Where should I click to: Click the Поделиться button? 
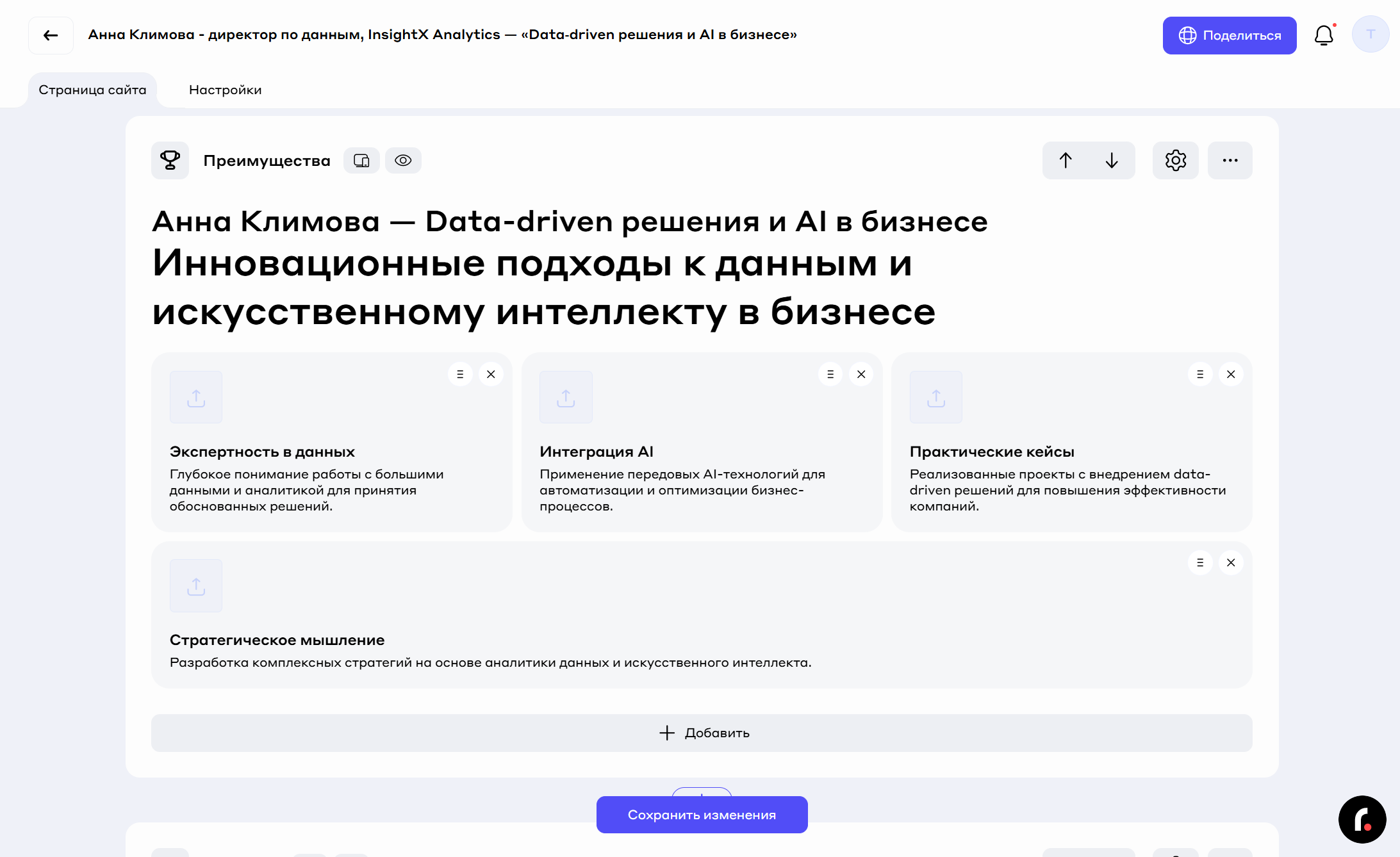pyautogui.click(x=1229, y=35)
